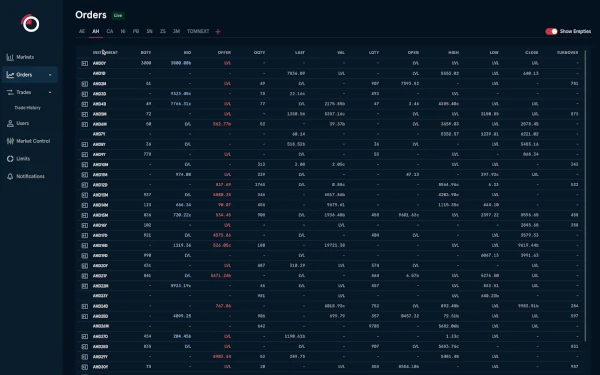Click the bid value 4099.25
The image size is (600, 375).
click(x=182, y=316)
